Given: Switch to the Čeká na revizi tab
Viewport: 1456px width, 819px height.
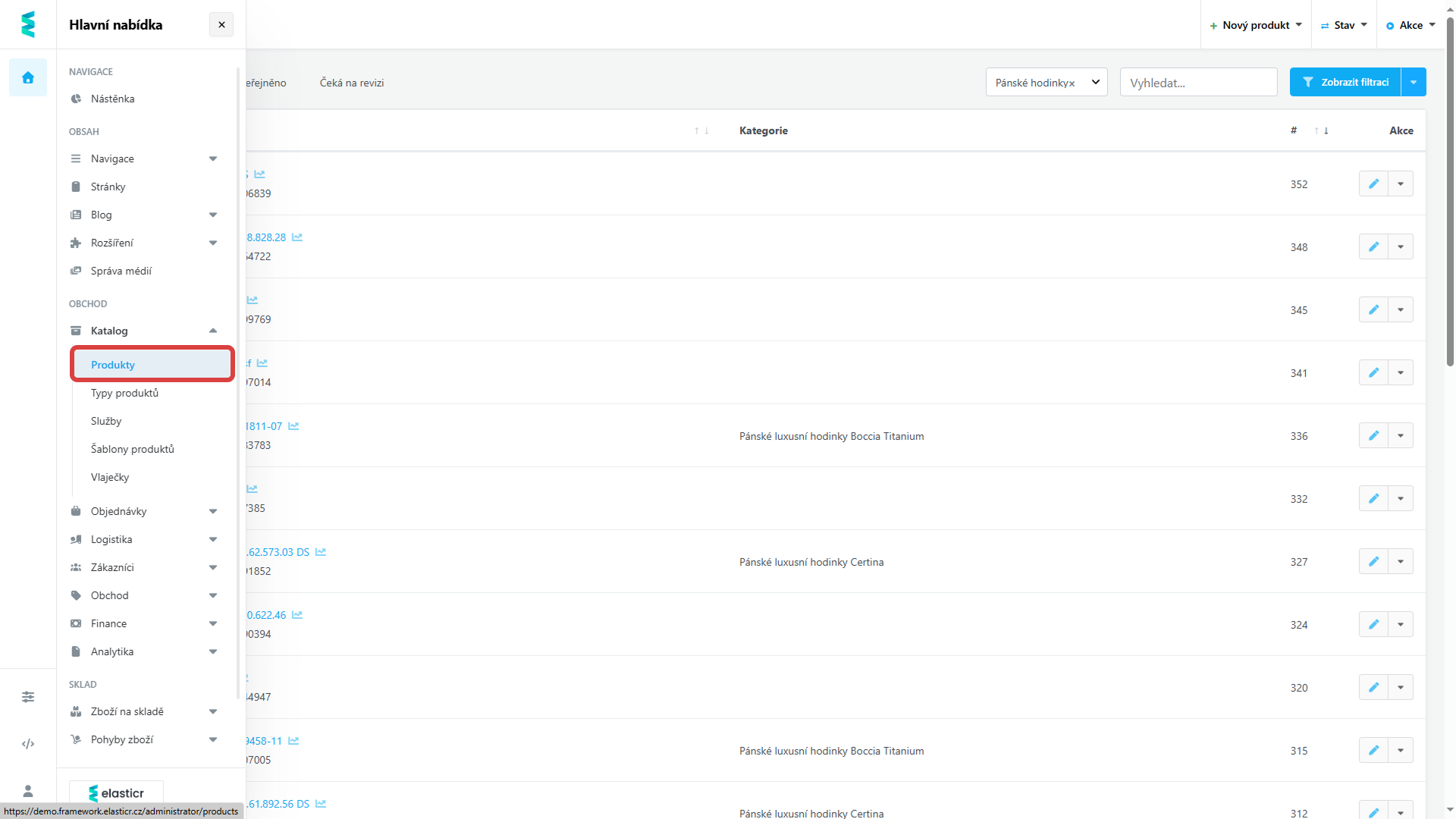Looking at the screenshot, I should (x=352, y=83).
